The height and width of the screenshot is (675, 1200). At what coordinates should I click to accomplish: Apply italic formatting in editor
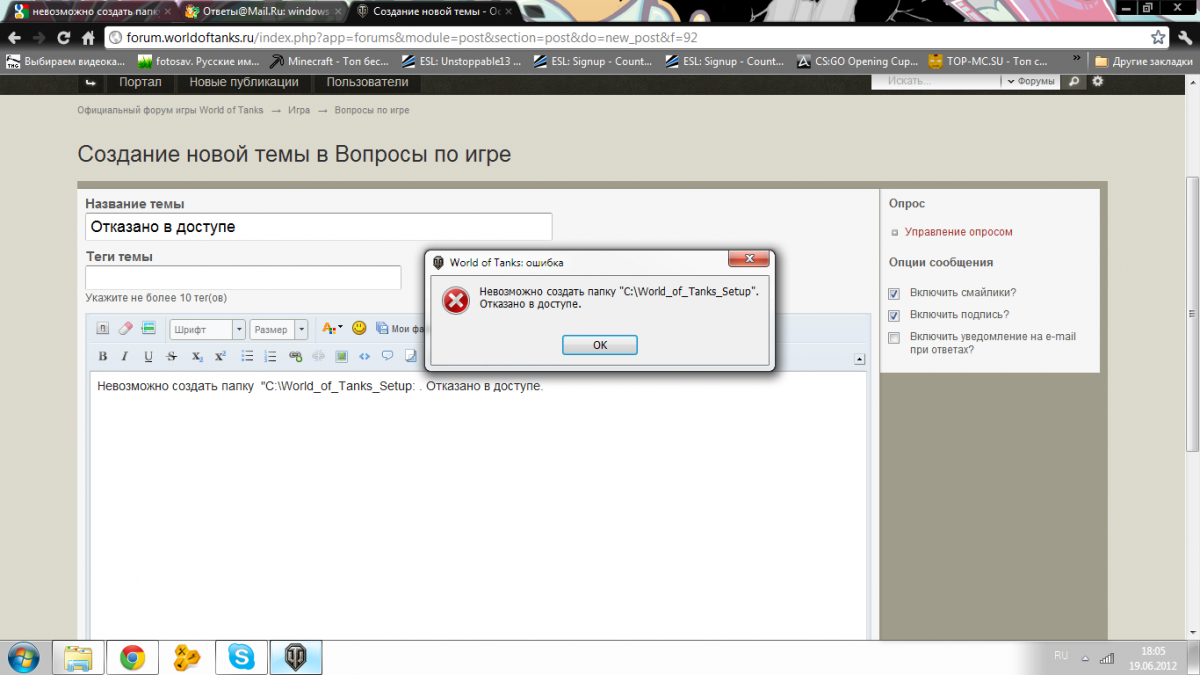click(125, 356)
